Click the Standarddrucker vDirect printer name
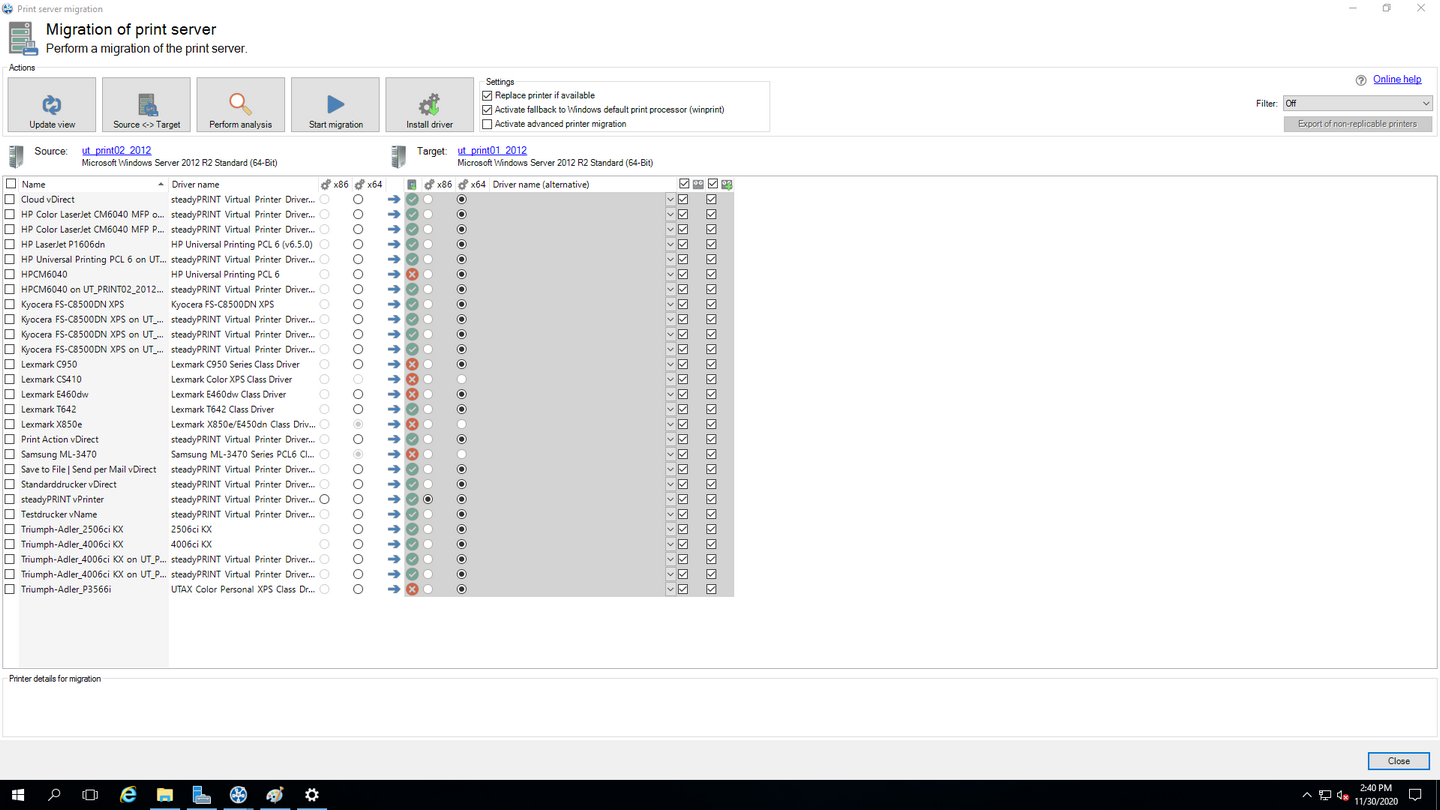This screenshot has height=810, width=1440. (x=69, y=484)
